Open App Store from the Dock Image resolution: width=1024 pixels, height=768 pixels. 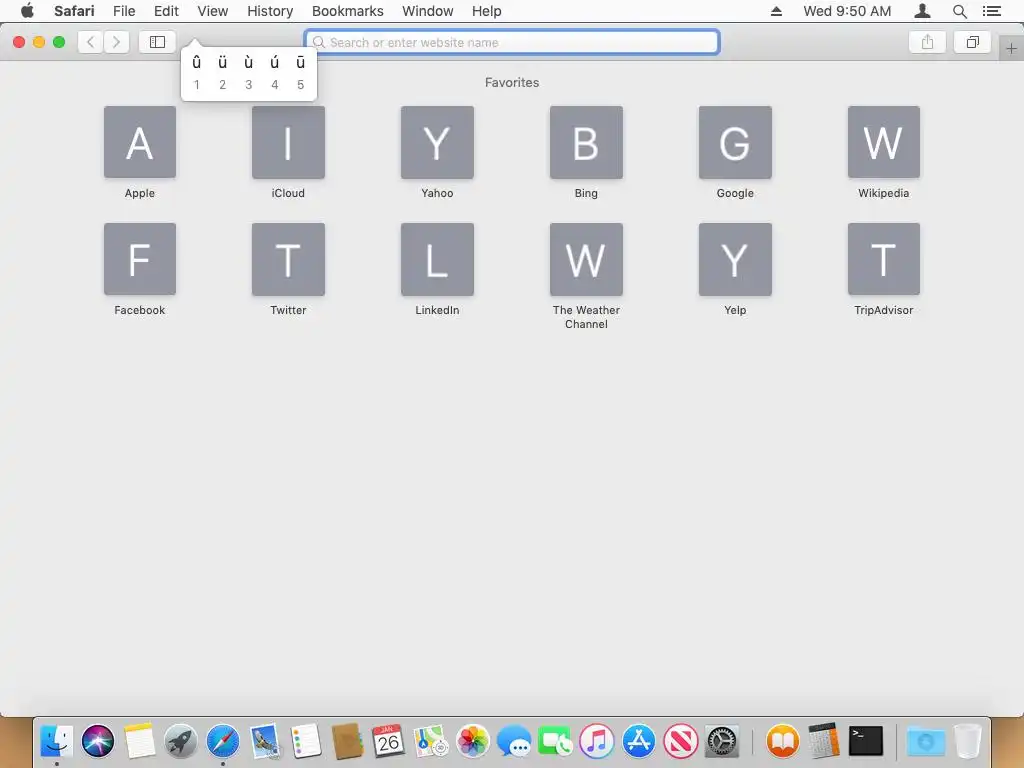click(x=638, y=741)
